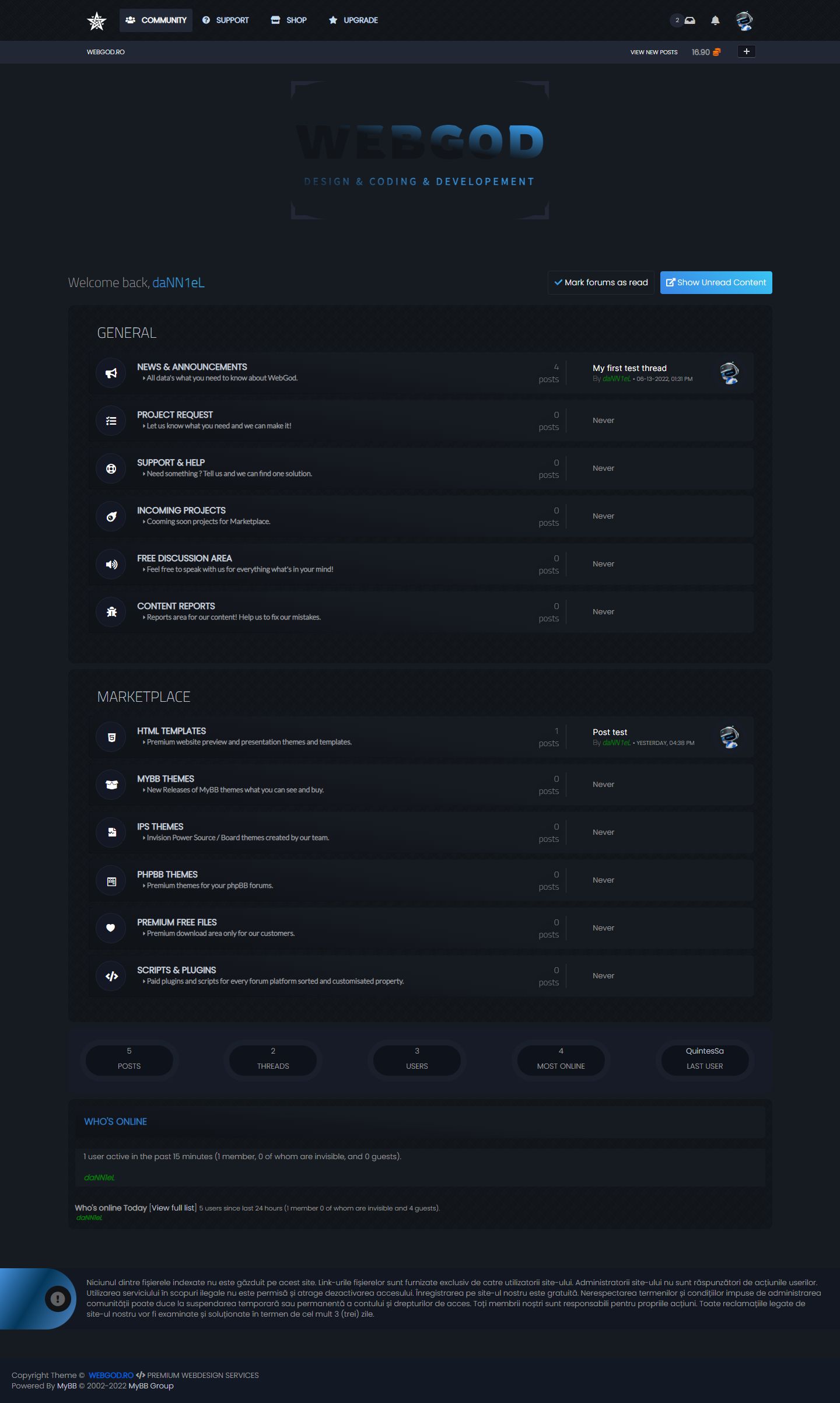The height and width of the screenshot is (1403, 840).
Task: Click WEBGOD.RO footer copyright link
Action: (x=111, y=1375)
